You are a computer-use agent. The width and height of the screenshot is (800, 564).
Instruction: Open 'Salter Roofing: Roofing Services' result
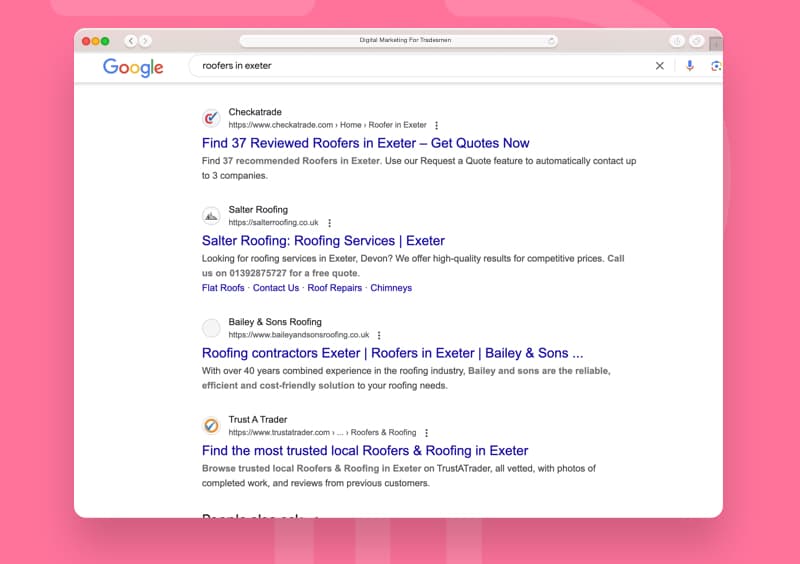323,240
